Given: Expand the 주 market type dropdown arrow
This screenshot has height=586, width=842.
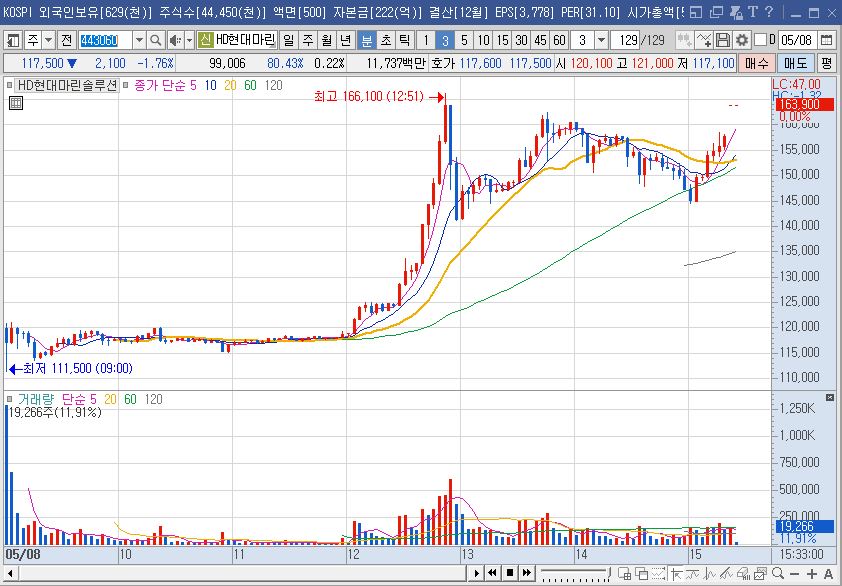Looking at the screenshot, I should click(49, 40).
